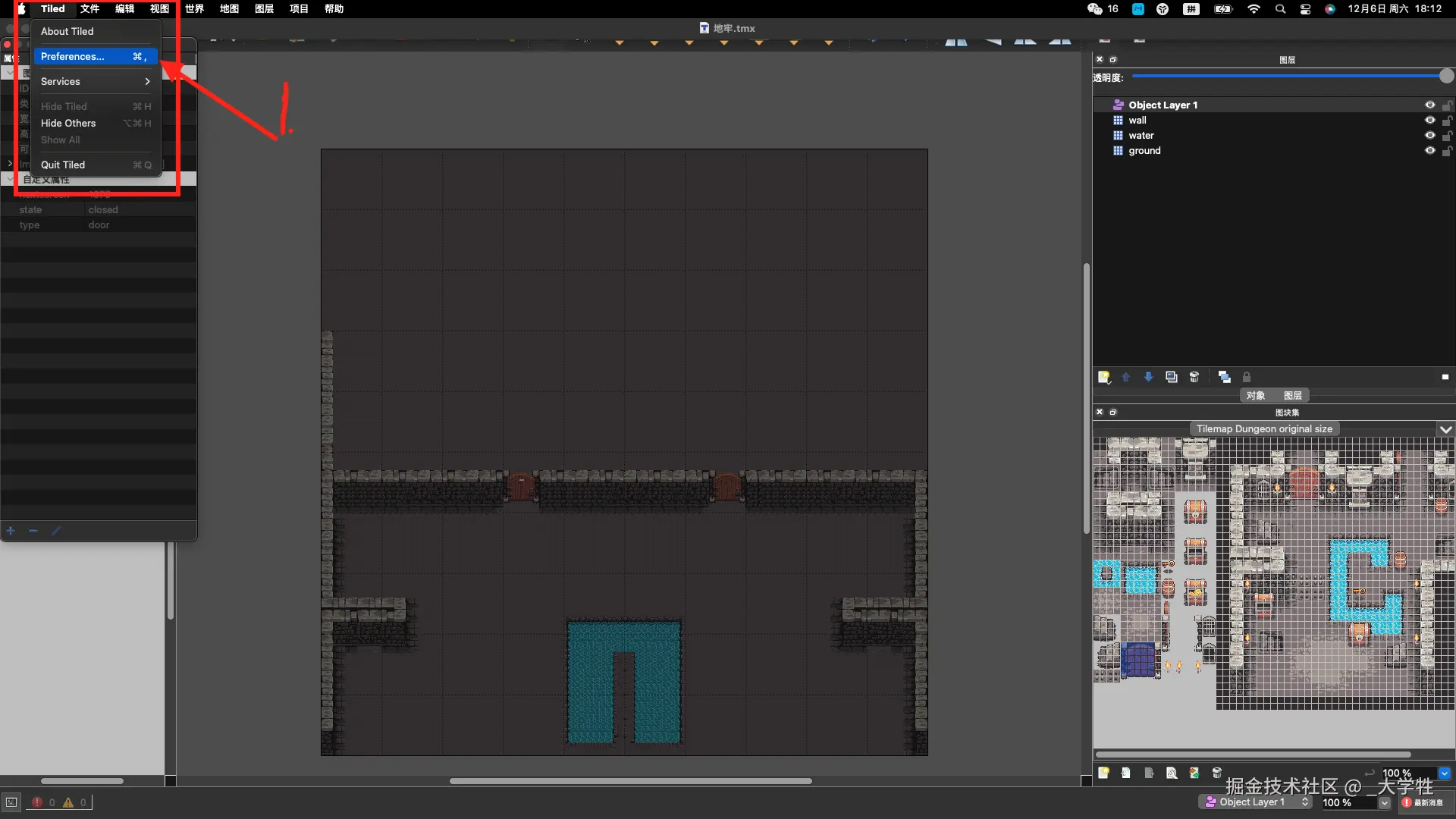Expand the tileset tabs dropdown arrow

tap(1445, 429)
